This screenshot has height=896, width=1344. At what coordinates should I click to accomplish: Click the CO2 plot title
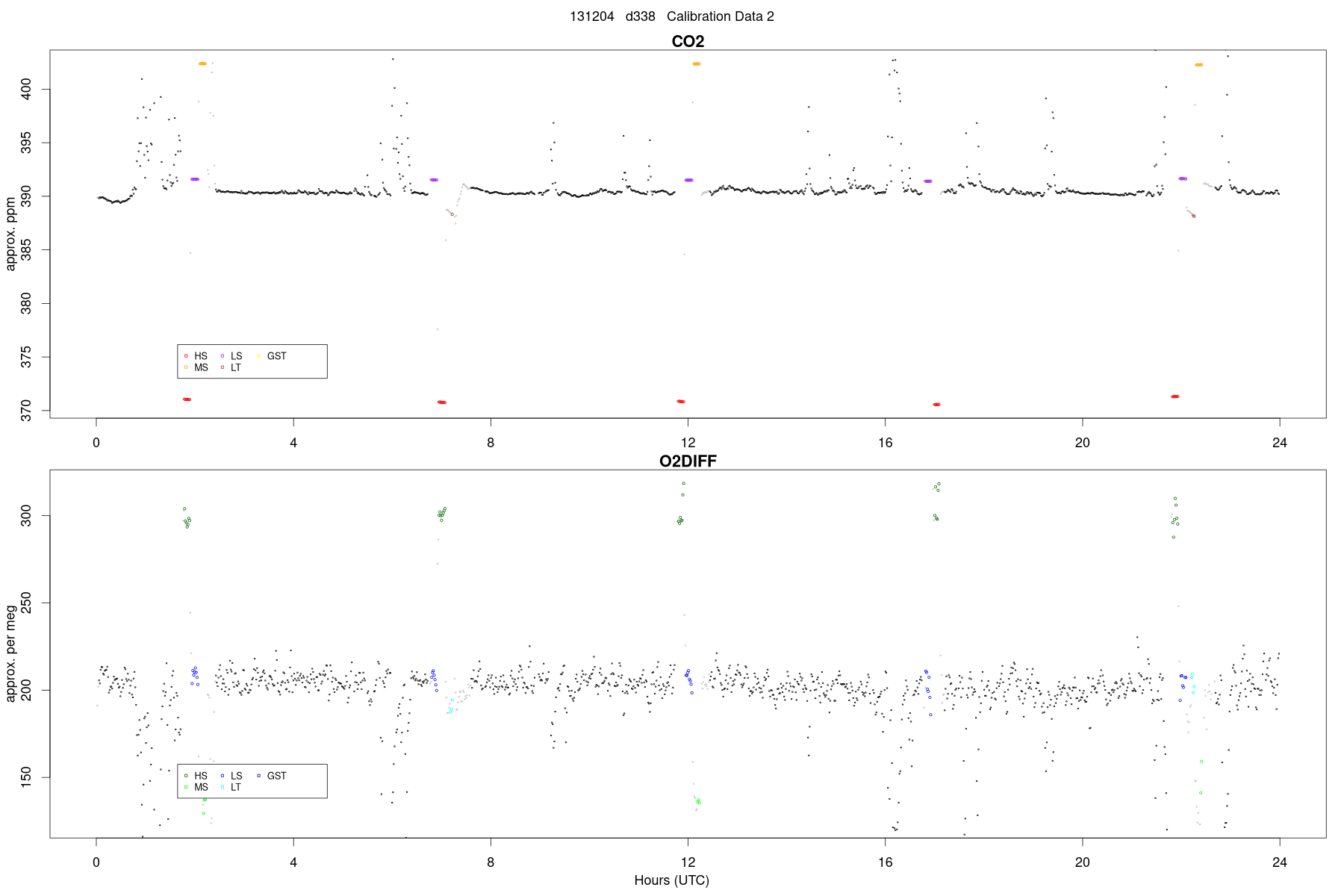(x=688, y=41)
